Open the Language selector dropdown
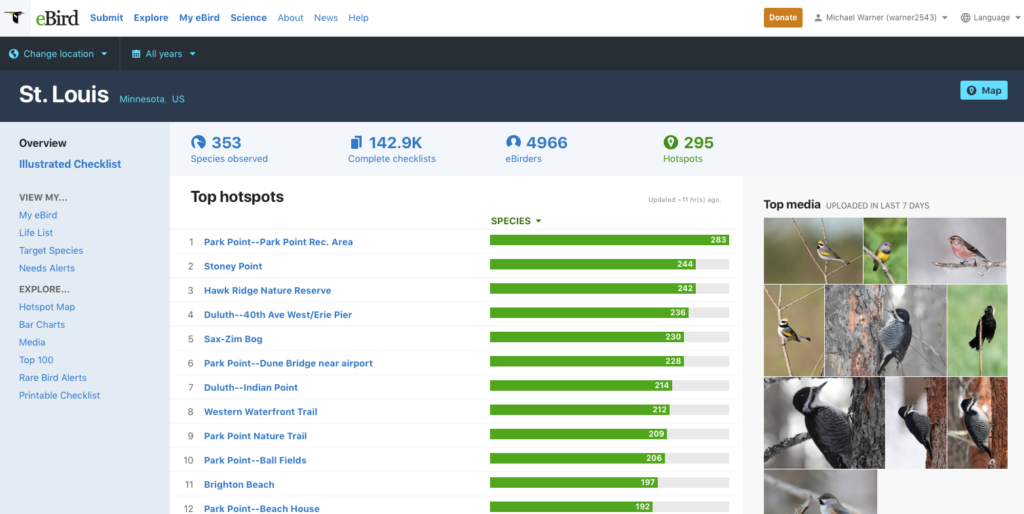The height and width of the screenshot is (514, 1024). tap(990, 18)
